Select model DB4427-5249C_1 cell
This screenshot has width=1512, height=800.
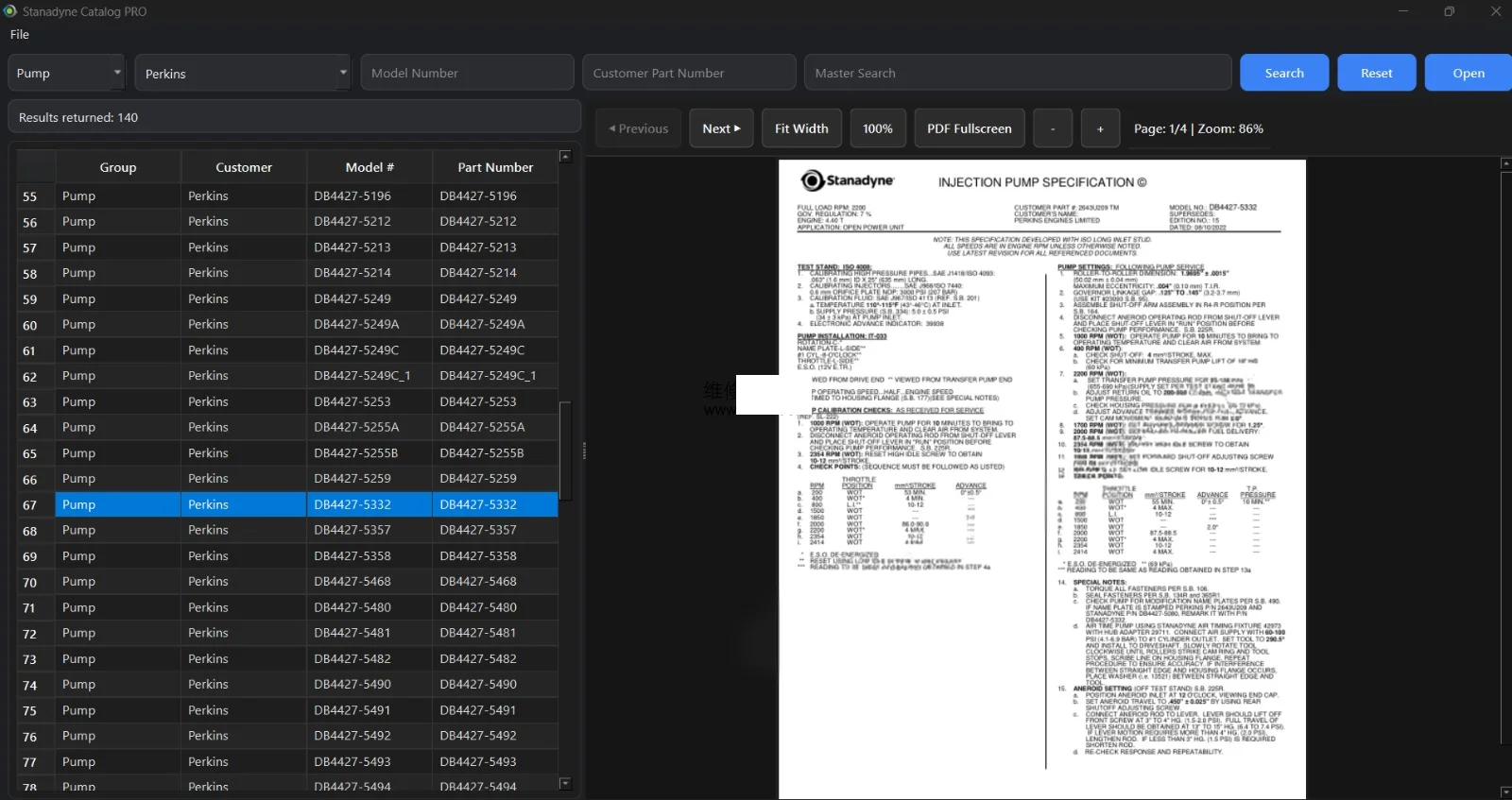[x=369, y=376]
